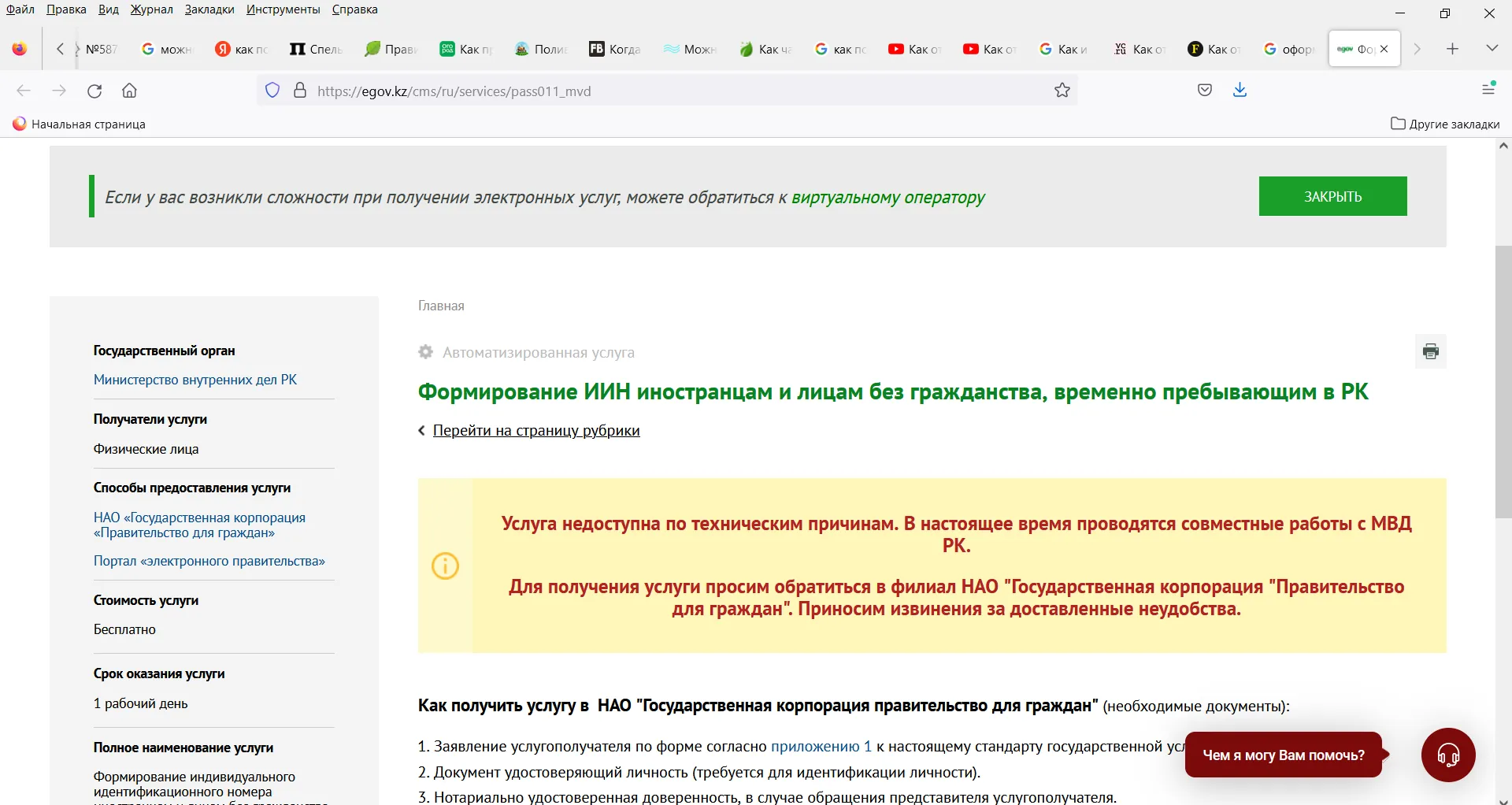Open the headset chat support icon

pos(1447,755)
